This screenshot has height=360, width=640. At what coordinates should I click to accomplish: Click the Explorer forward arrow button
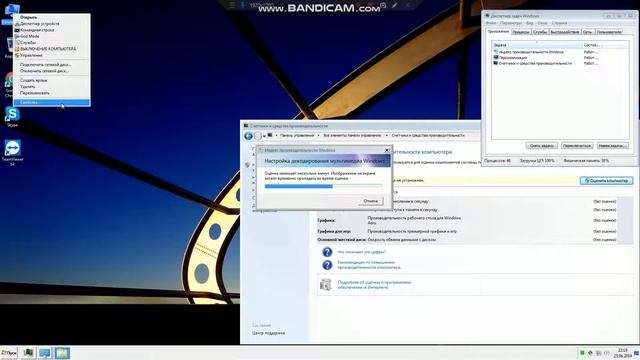(x=258, y=136)
